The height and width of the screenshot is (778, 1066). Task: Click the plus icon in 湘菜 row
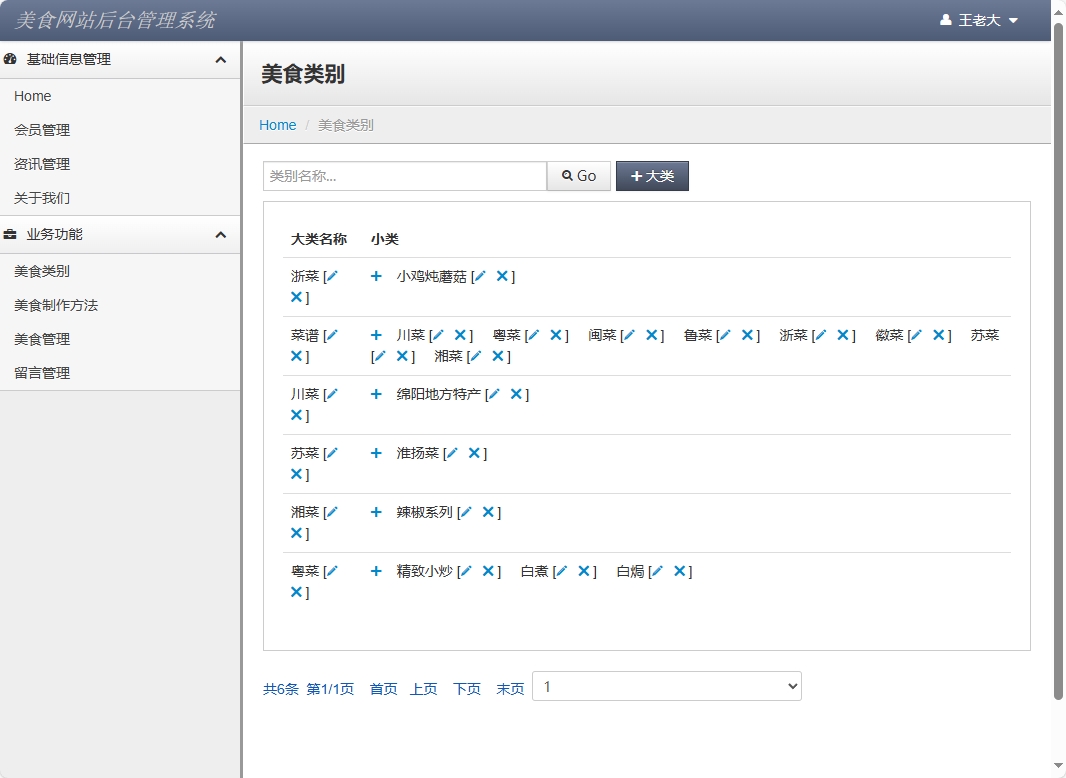[x=376, y=512]
